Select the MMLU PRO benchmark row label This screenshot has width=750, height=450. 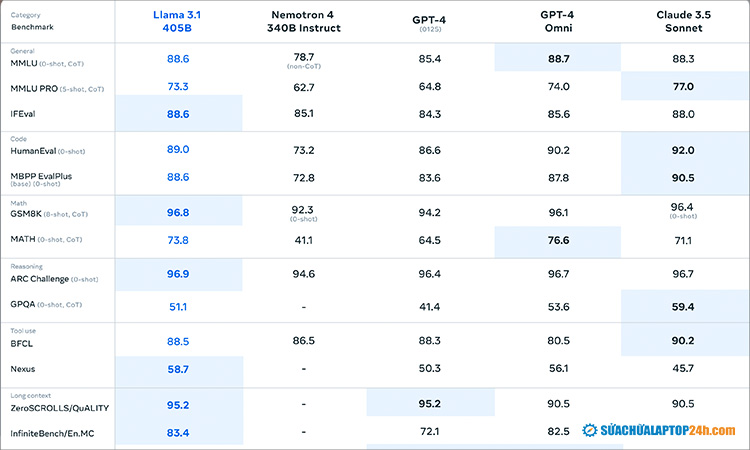[36, 87]
